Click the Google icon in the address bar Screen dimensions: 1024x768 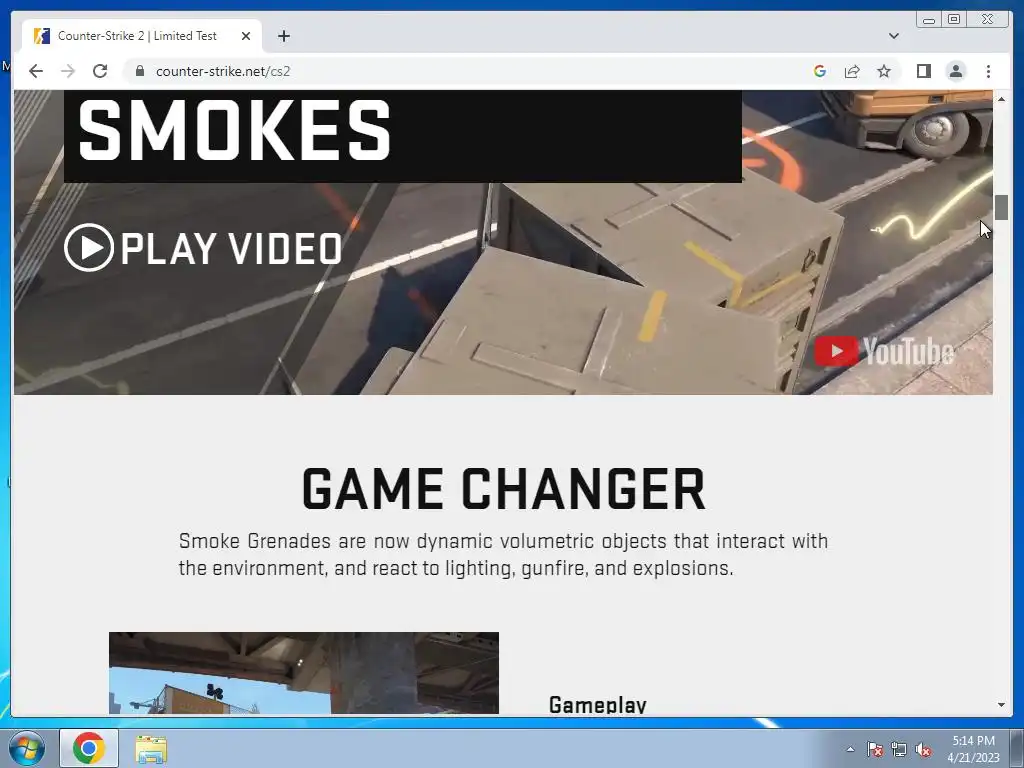820,71
